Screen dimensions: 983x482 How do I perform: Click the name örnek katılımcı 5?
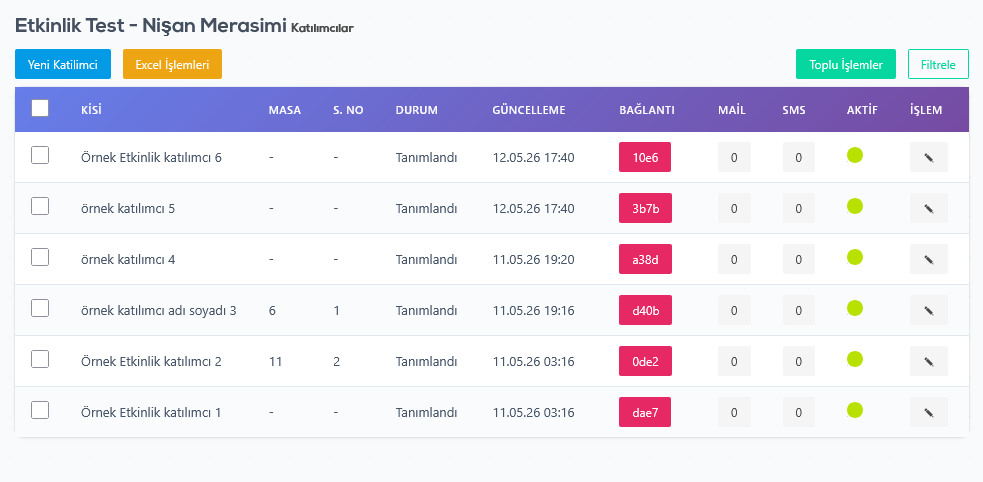point(128,208)
